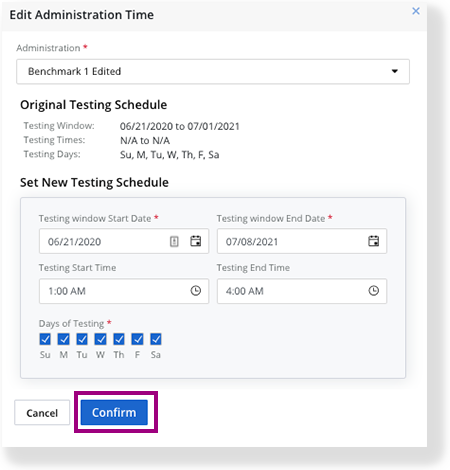Click the autofill icon in Start Date field
The width and height of the screenshot is (450, 470).
(x=174, y=241)
